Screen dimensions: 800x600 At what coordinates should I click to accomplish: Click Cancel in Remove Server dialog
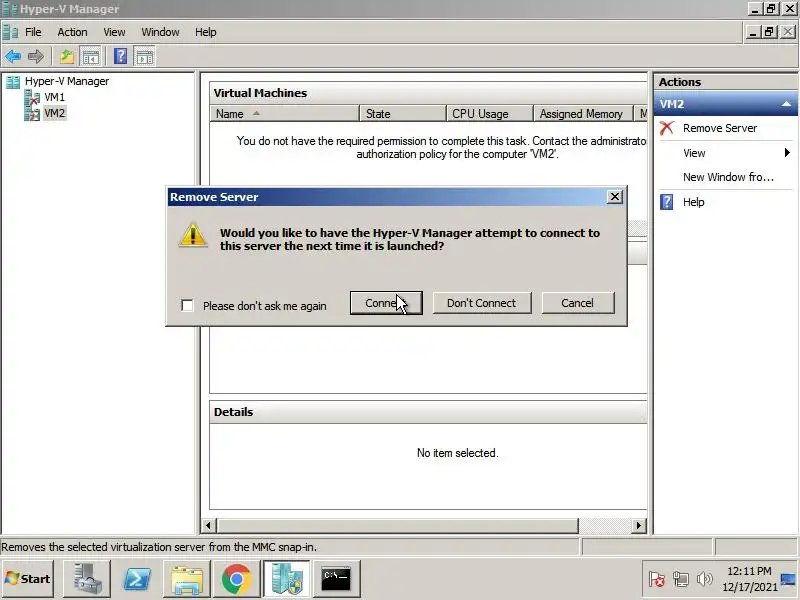click(x=578, y=303)
